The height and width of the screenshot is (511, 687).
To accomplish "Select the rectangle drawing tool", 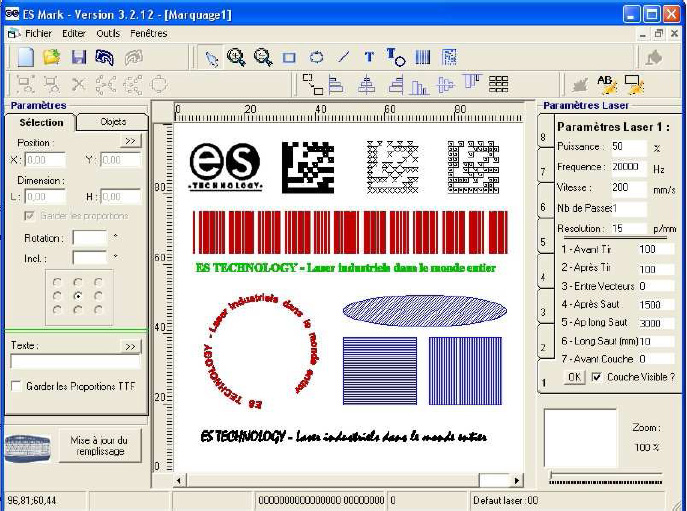I will click(x=289, y=57).
